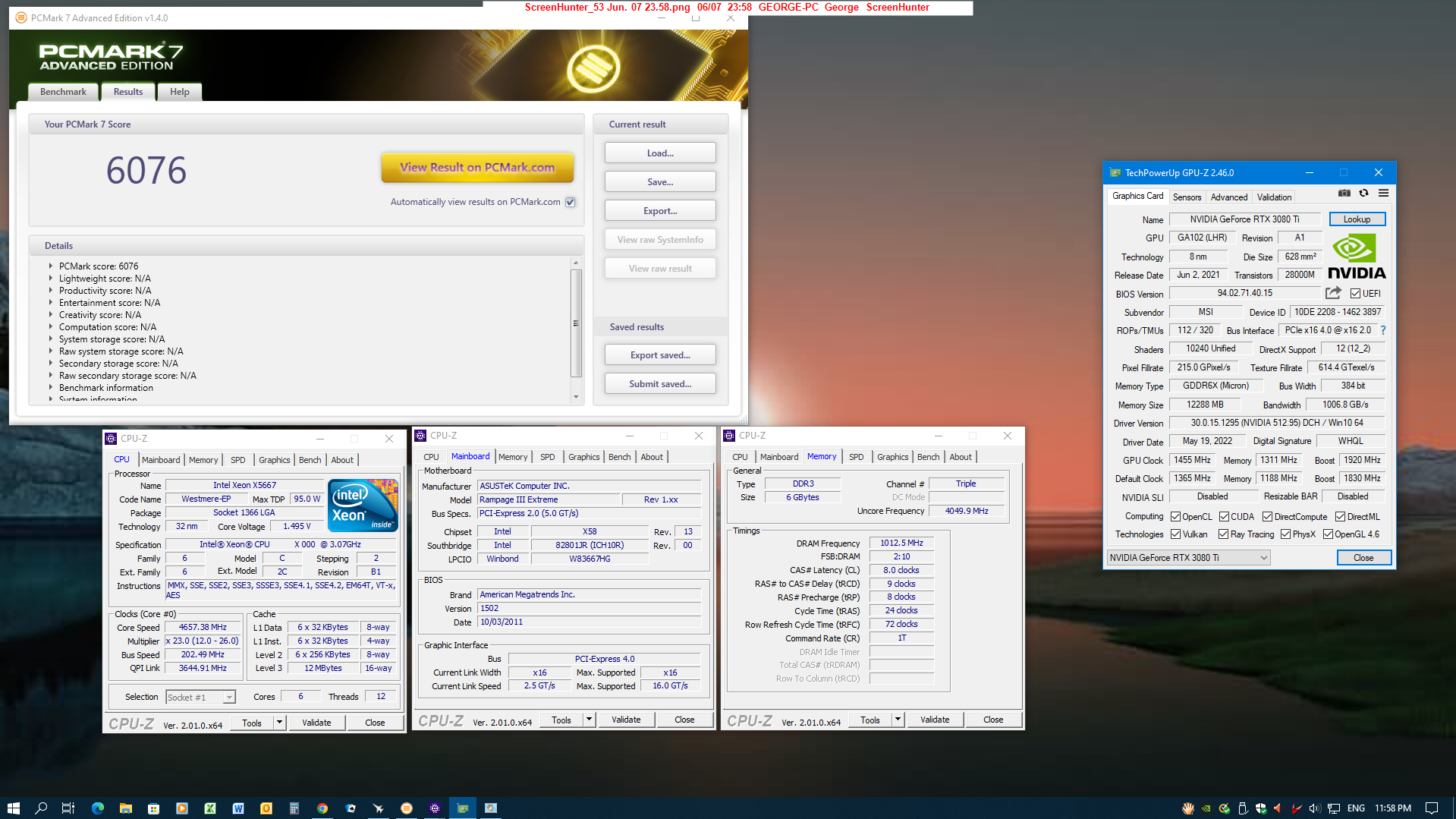Viewport: 1456px width, 819px height.
Task: Click the Bus Interface question mark
Action: [x=1383, y=330]
